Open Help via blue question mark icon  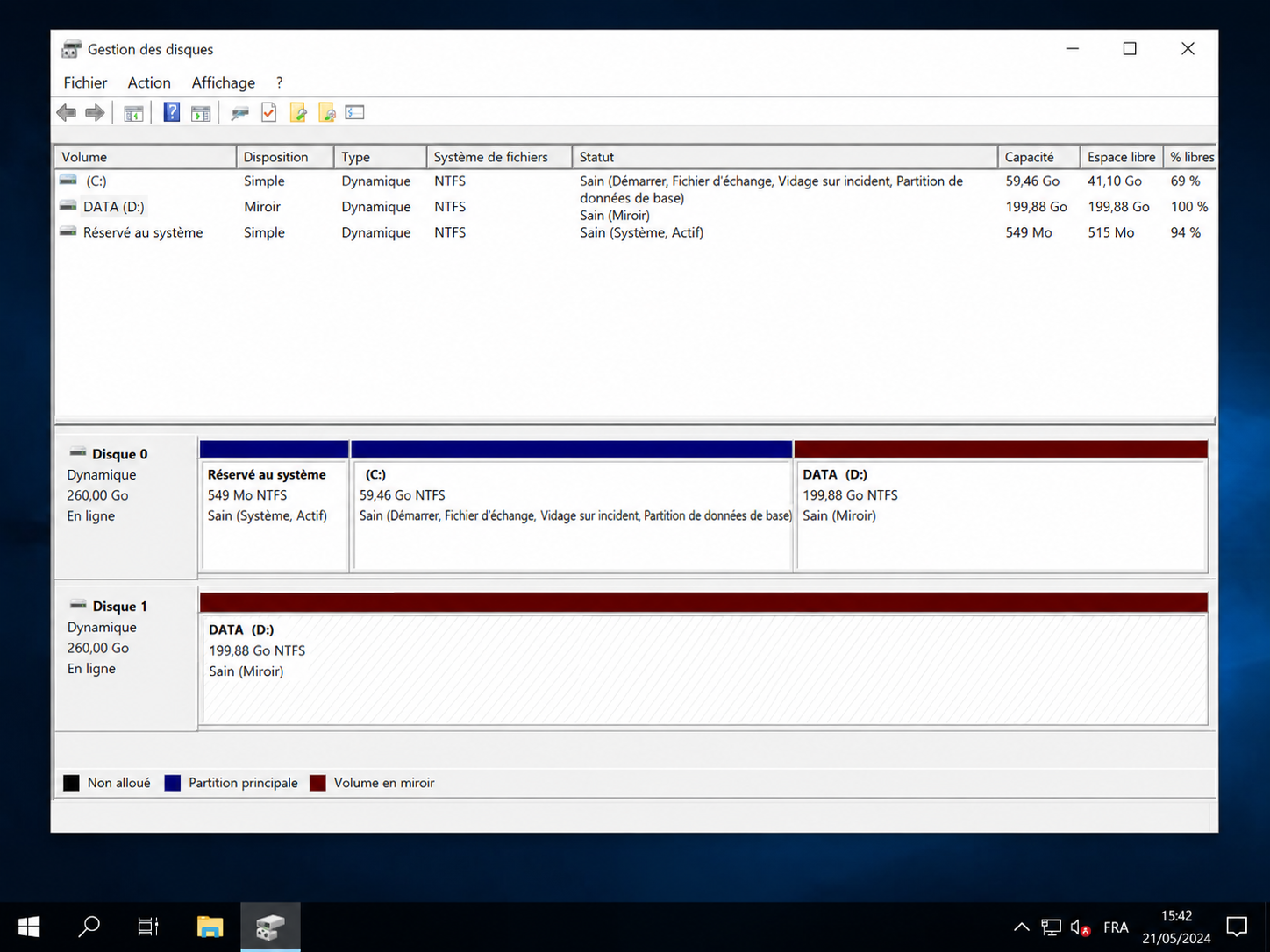click(172, 112)
